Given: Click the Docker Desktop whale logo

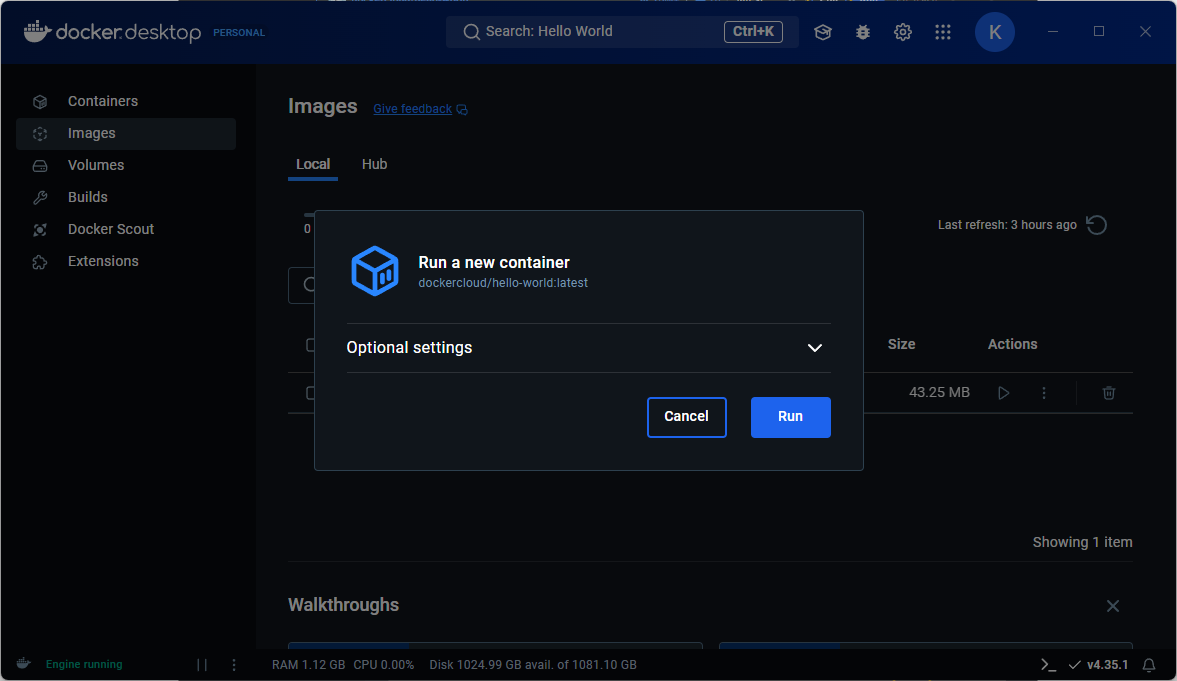Looking at the screenshot, I should tap(37, 32).
